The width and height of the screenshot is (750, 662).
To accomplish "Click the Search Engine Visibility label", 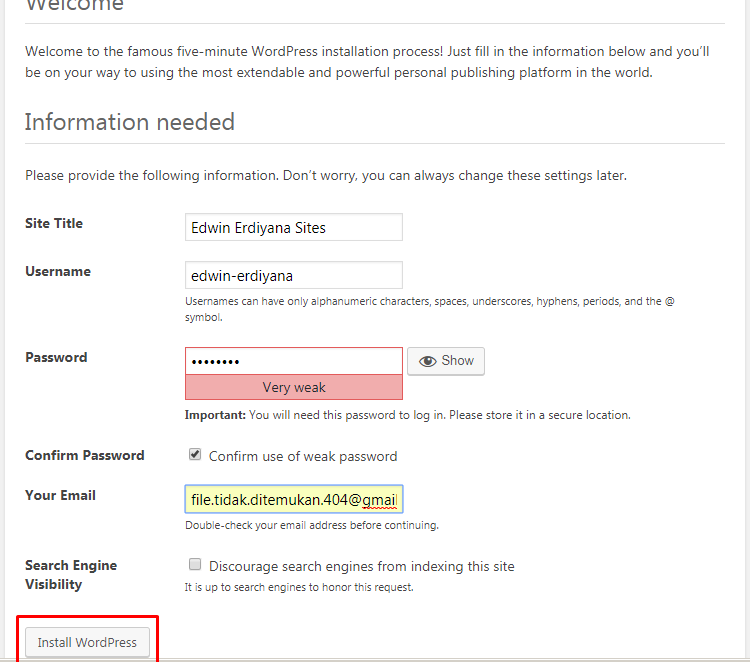I will pos(71,574).
